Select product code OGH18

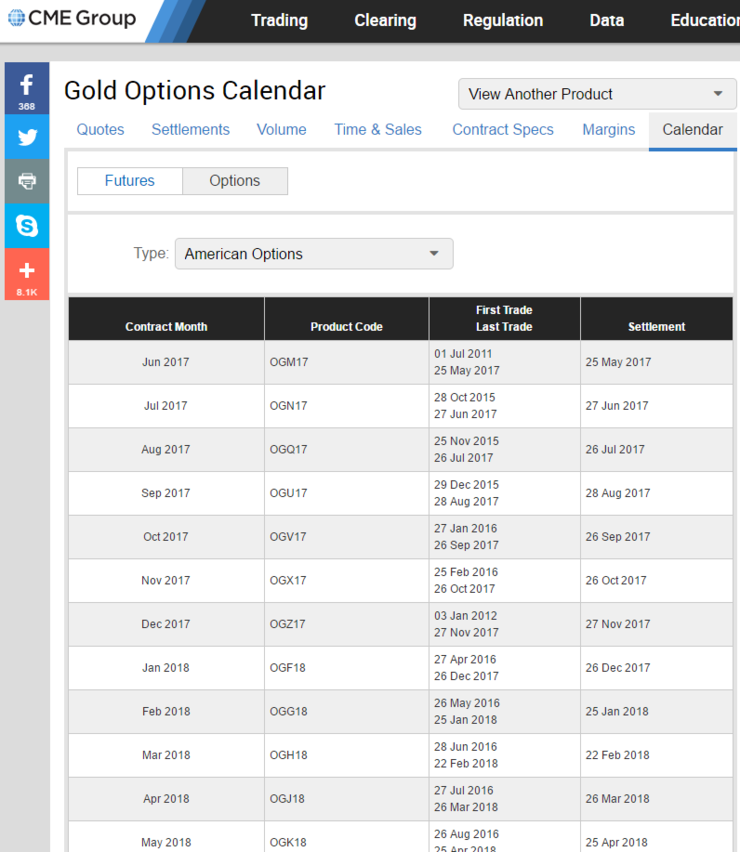click(289, 755)
